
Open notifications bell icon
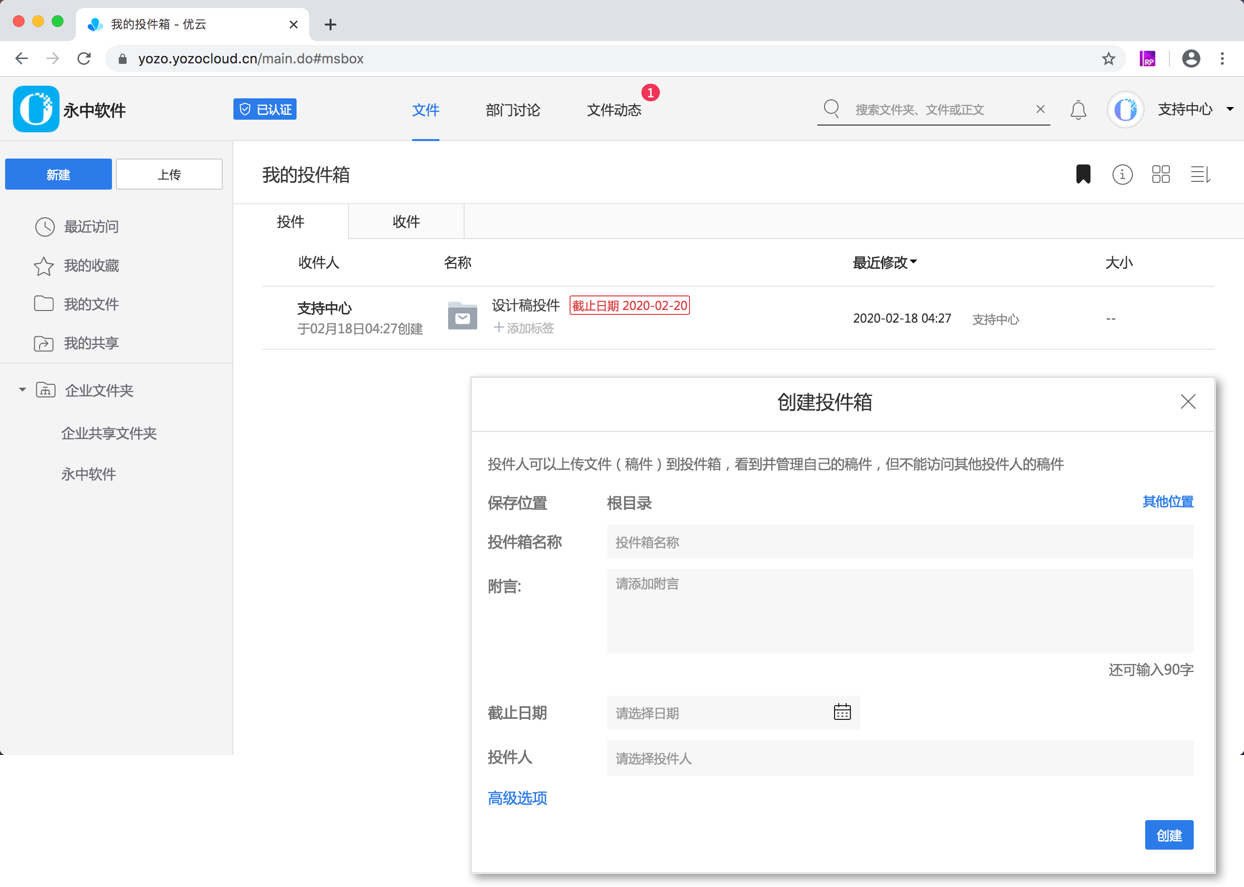coord(1078,110)
